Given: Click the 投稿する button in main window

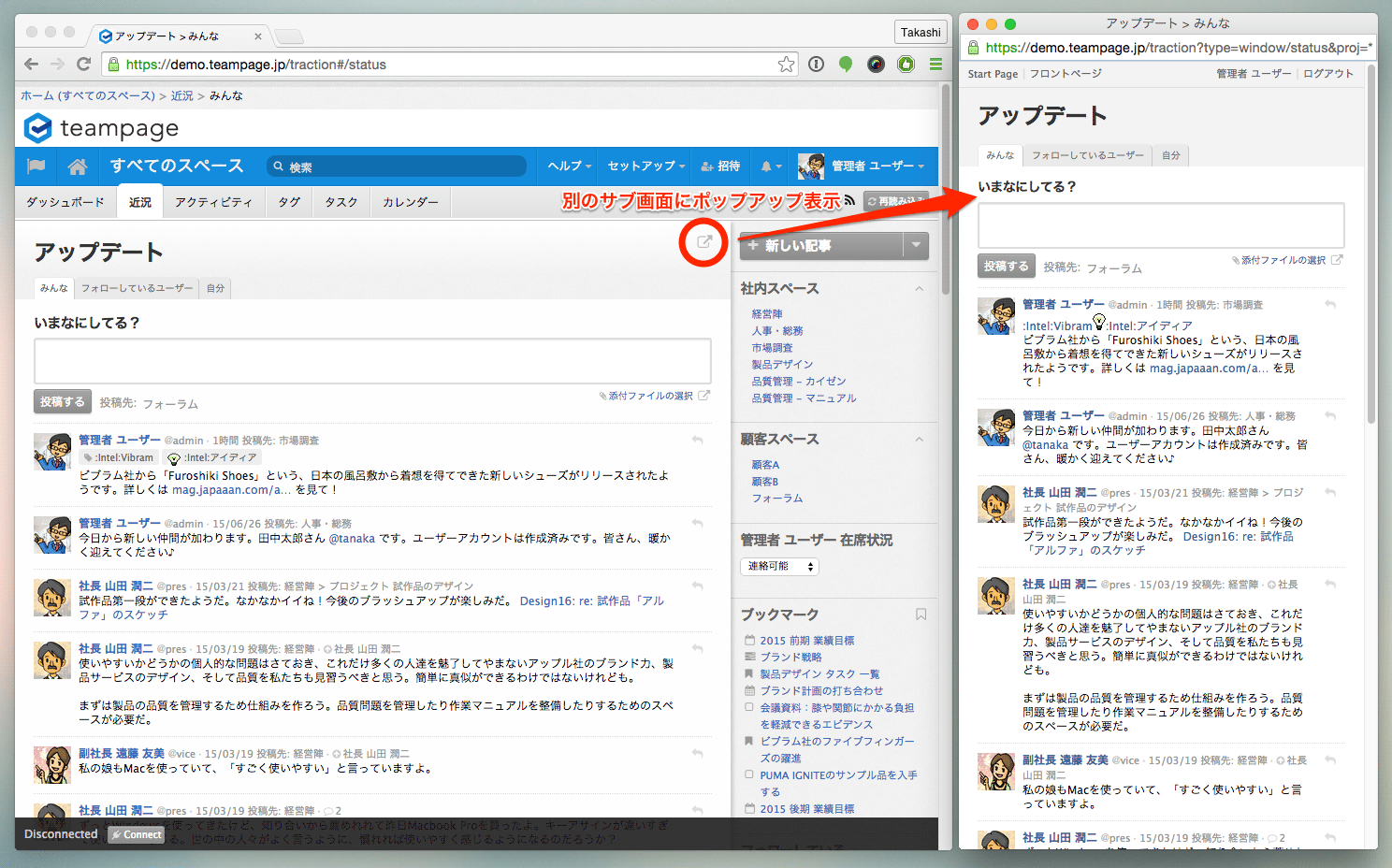Looking at the screenshot, I should point(63,401).
